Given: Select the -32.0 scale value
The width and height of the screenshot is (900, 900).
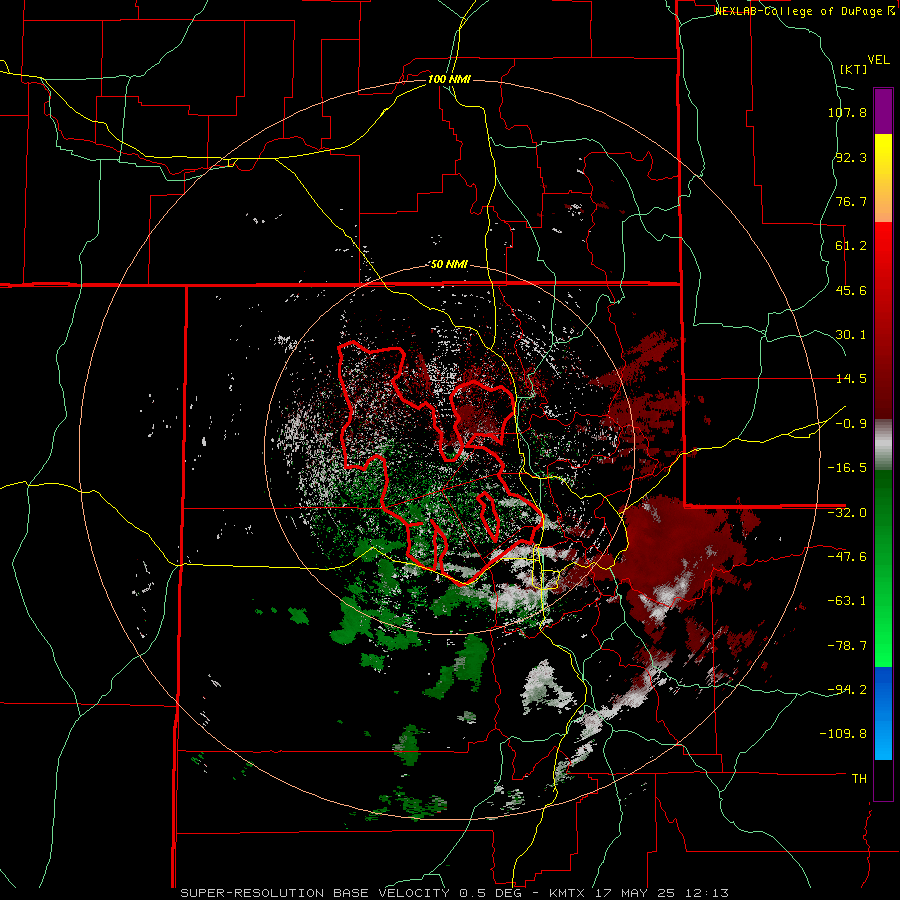Looking at the screenshot, I should click(x=847, y=513).
